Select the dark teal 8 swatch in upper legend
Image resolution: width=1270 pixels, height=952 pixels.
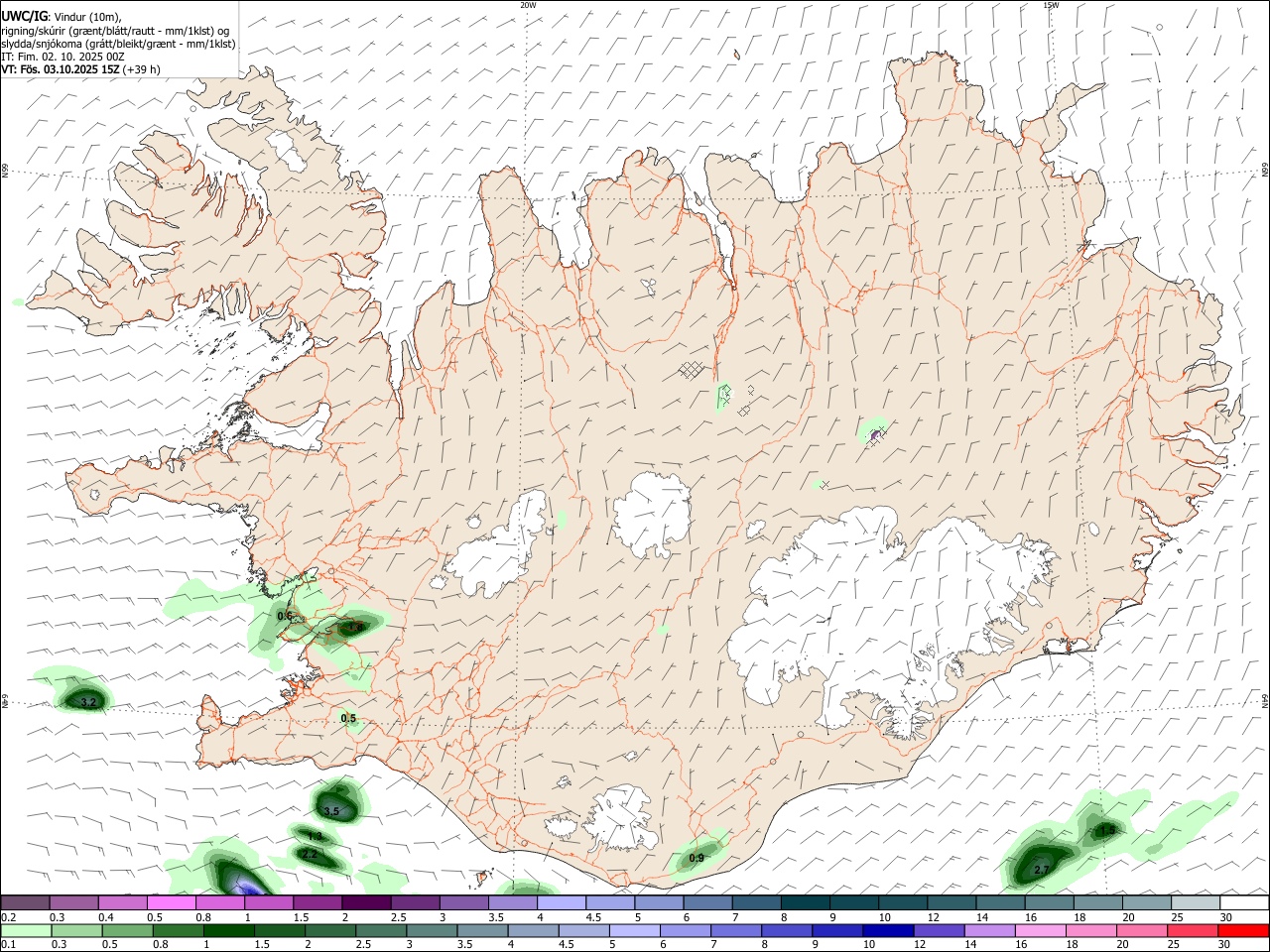click(806, 903)
